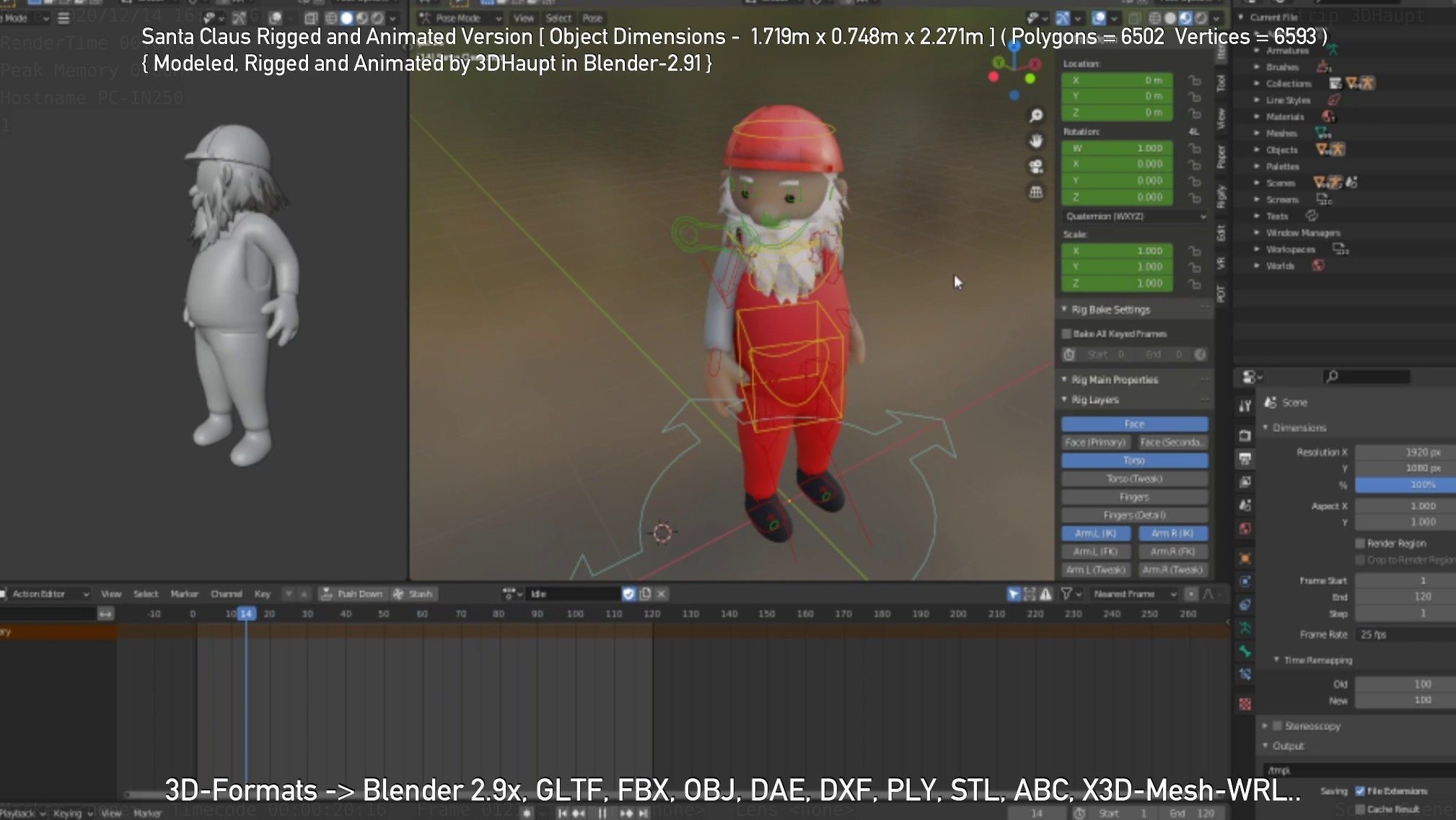
Task: Open Tool properties wrench icon tab
Action: (x=1245, y=406)
